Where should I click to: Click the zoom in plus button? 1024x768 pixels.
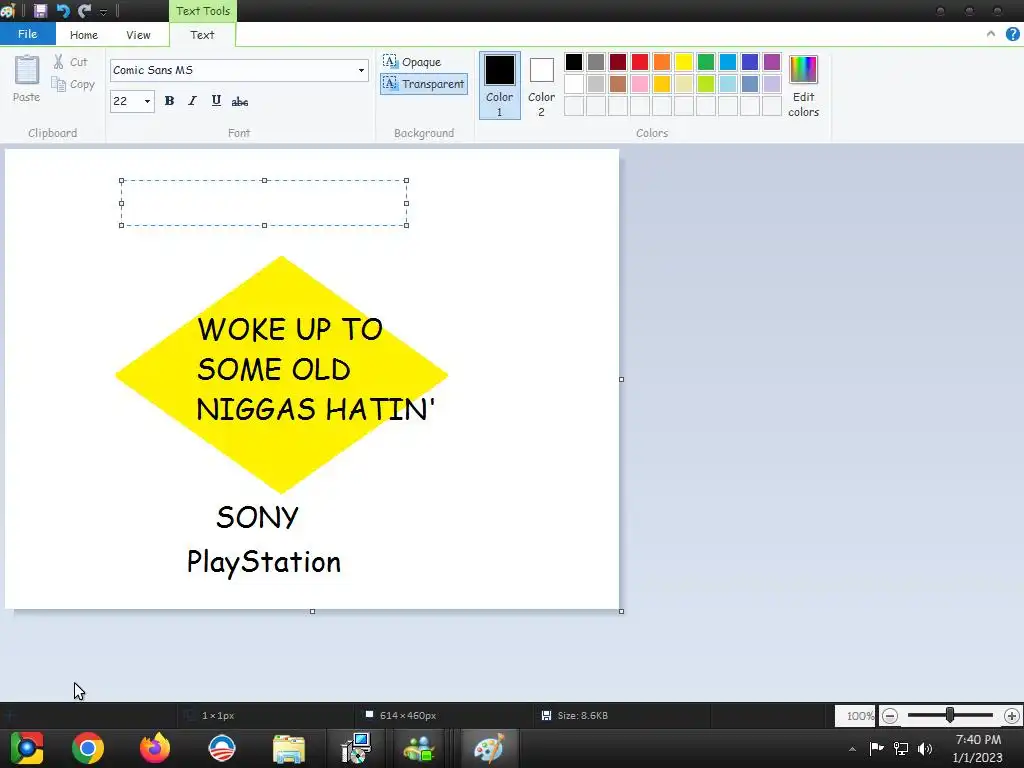click(1012, 716)
